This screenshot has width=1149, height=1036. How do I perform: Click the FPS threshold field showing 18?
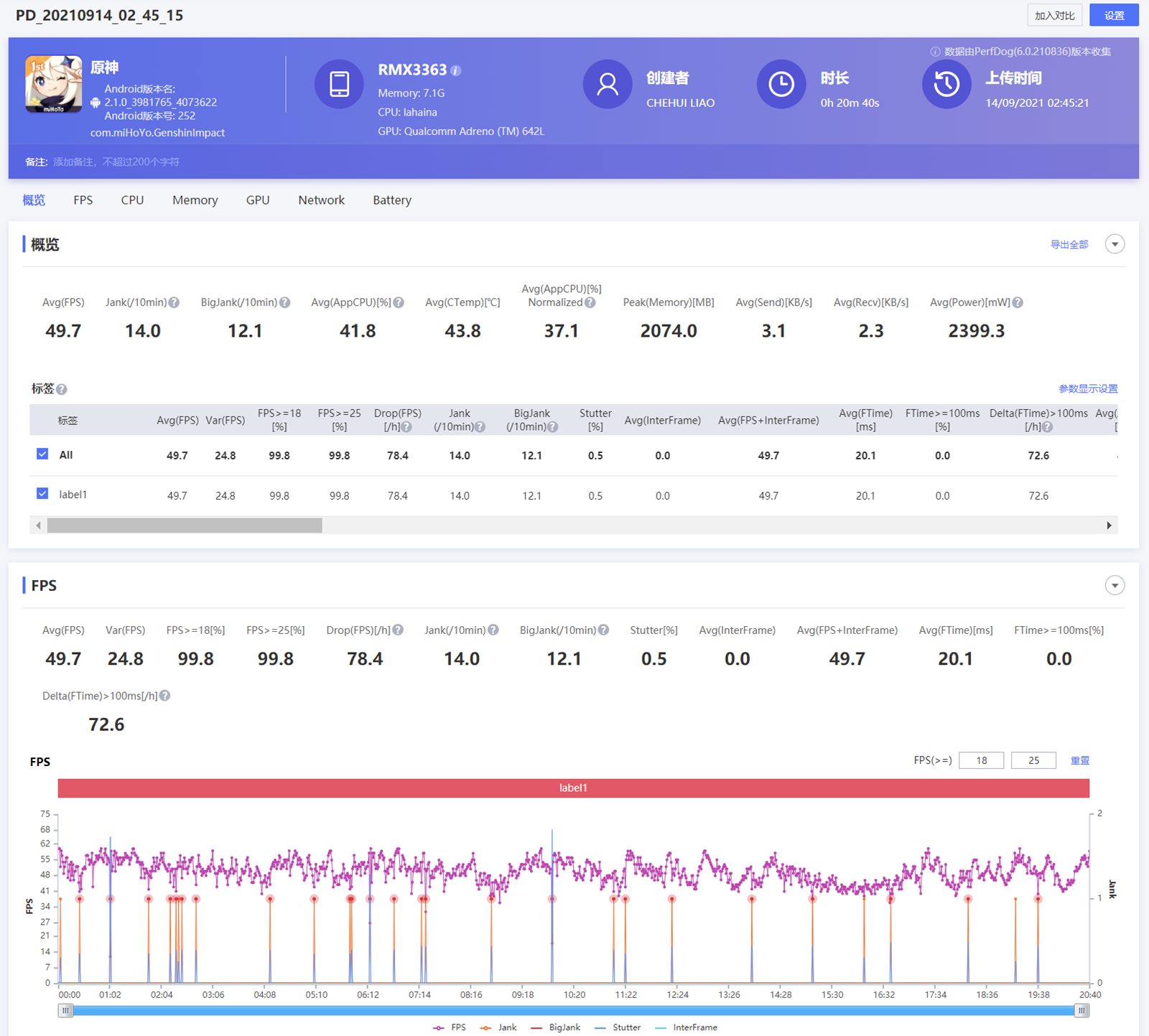point(981,760)
